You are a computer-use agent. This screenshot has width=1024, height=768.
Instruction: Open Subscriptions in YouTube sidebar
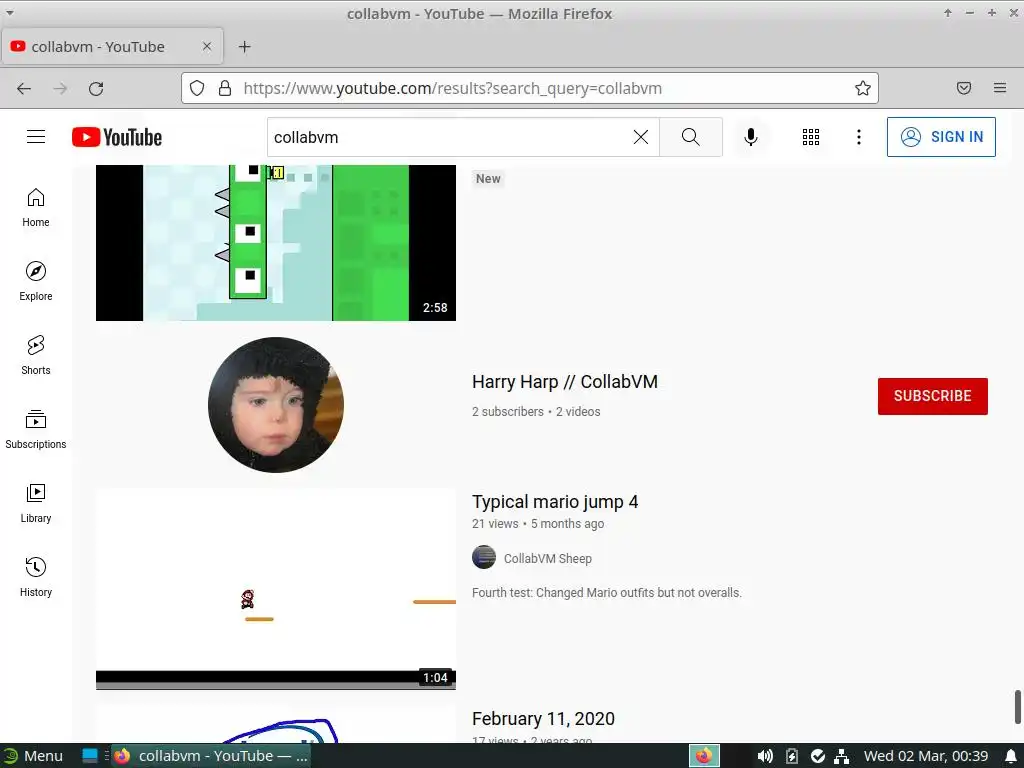pos(36,429)
